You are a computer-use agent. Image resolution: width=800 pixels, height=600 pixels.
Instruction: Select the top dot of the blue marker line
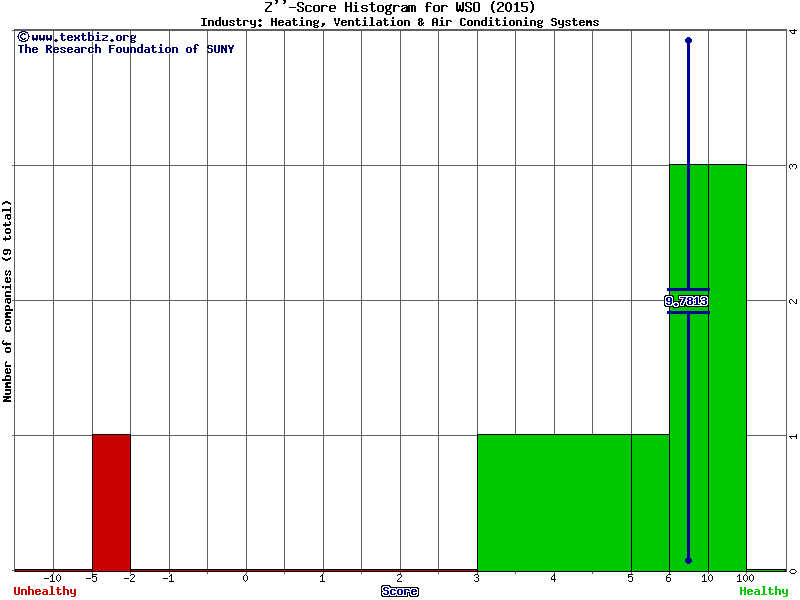coord(688,41)
